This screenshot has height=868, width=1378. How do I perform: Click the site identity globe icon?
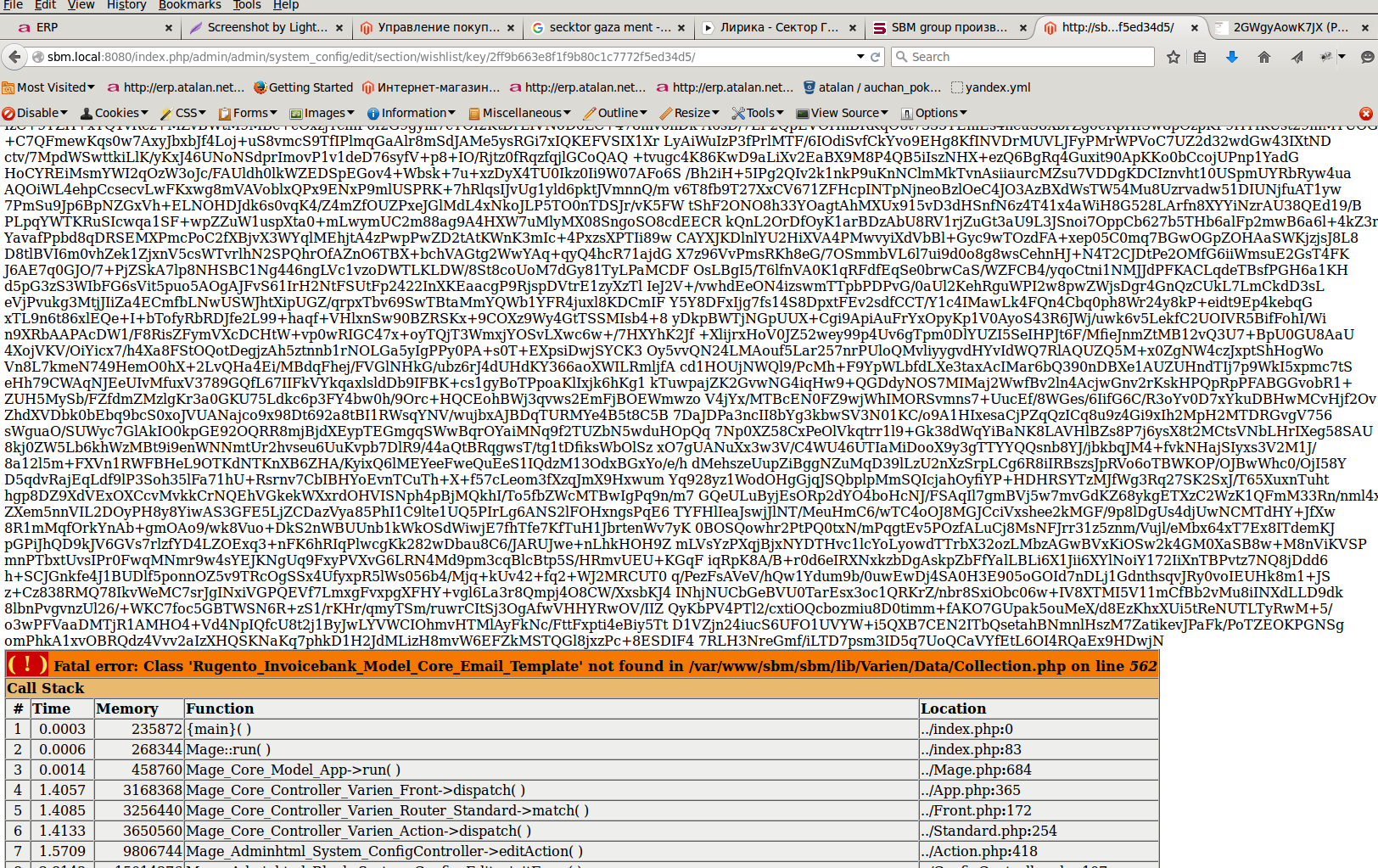pyautogui.click(x=38, y=57)
